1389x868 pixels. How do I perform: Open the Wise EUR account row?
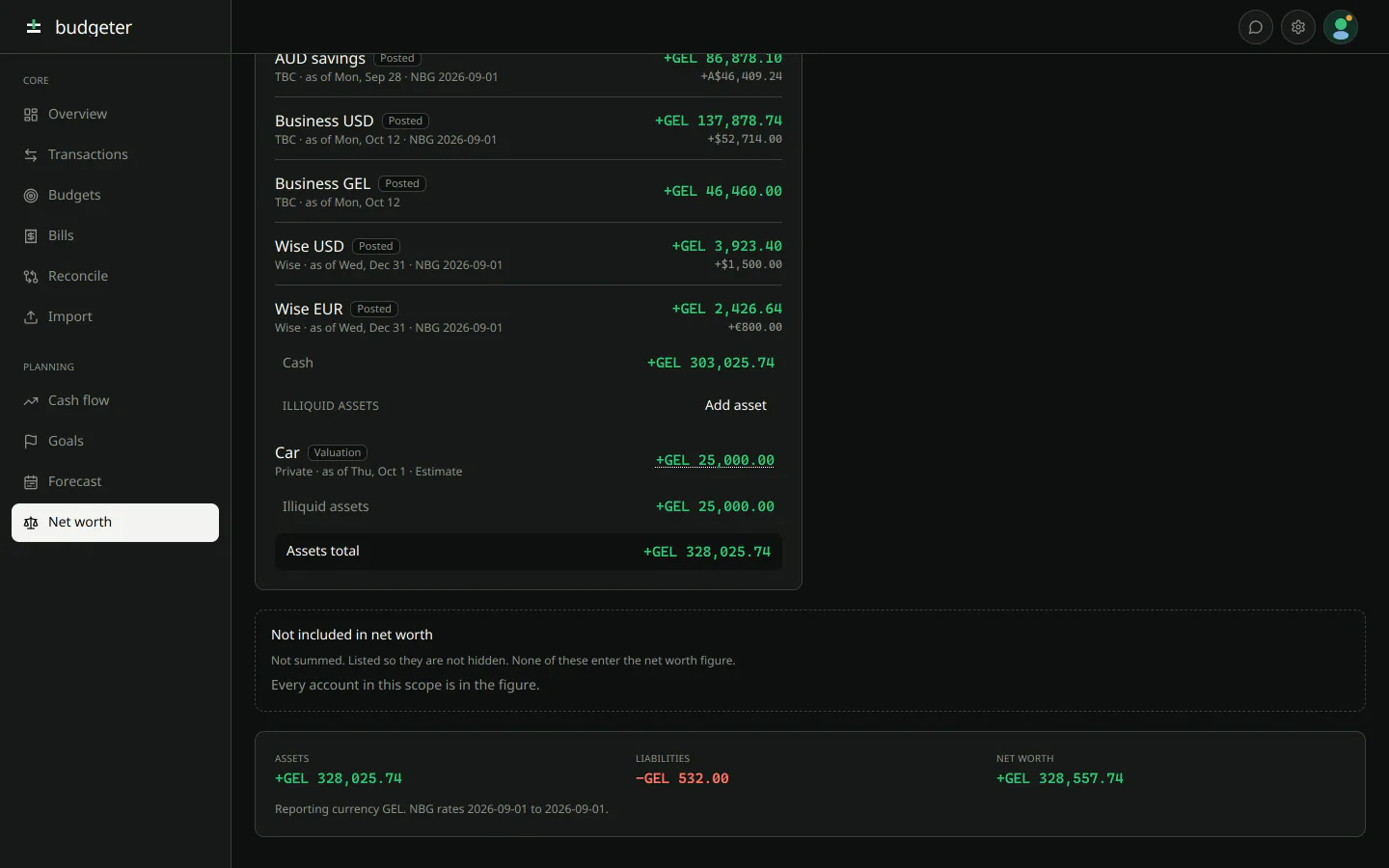click(x=529, y=317)
